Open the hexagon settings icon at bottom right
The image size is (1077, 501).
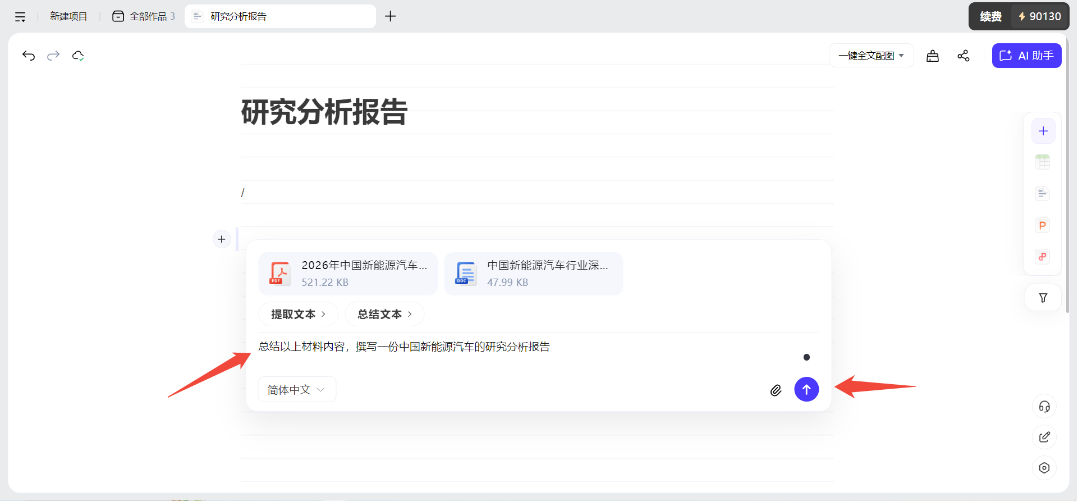click(x=1044, y=468)
